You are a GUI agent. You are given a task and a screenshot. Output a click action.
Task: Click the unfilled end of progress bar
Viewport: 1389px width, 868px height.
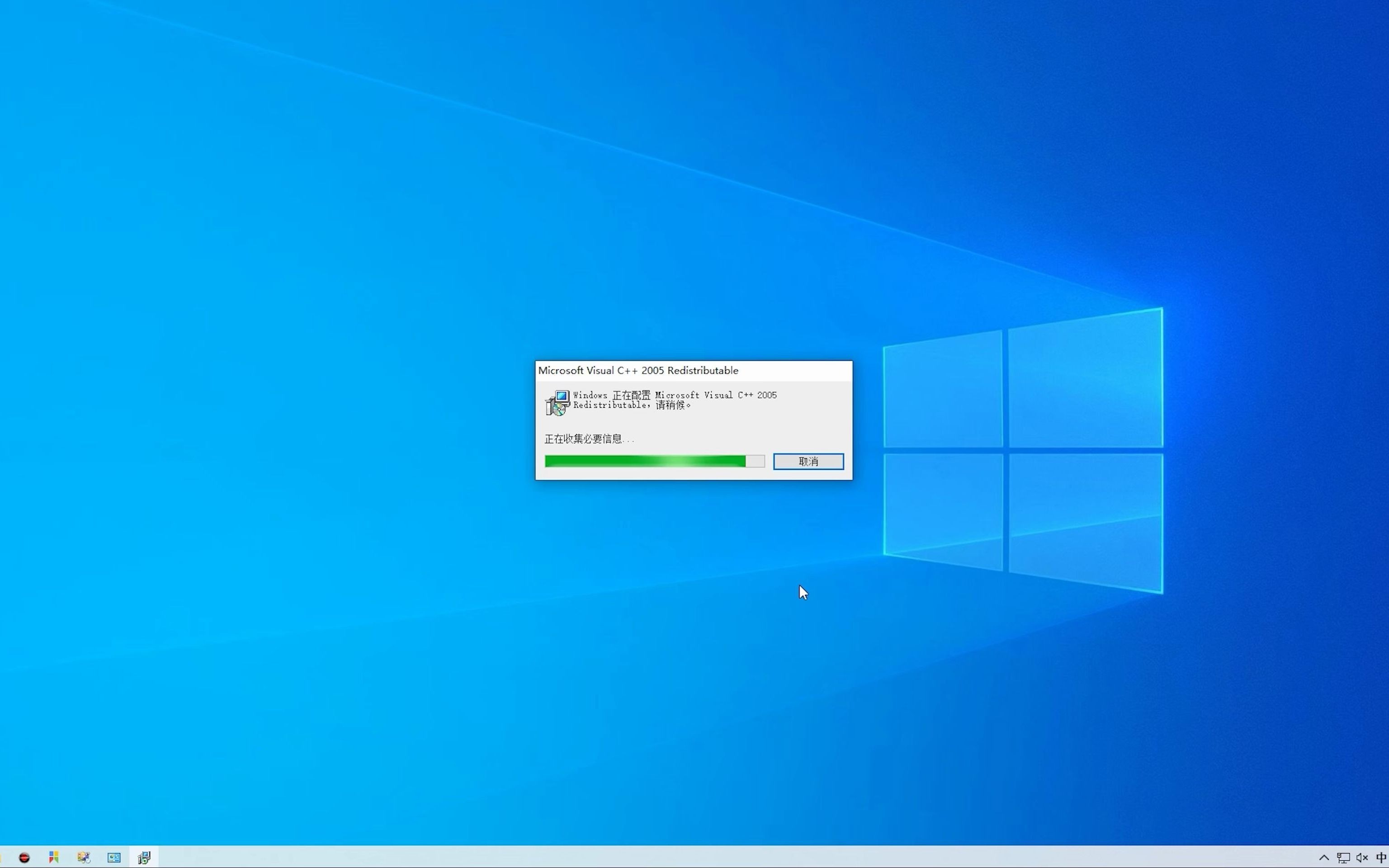click(756, 462)
